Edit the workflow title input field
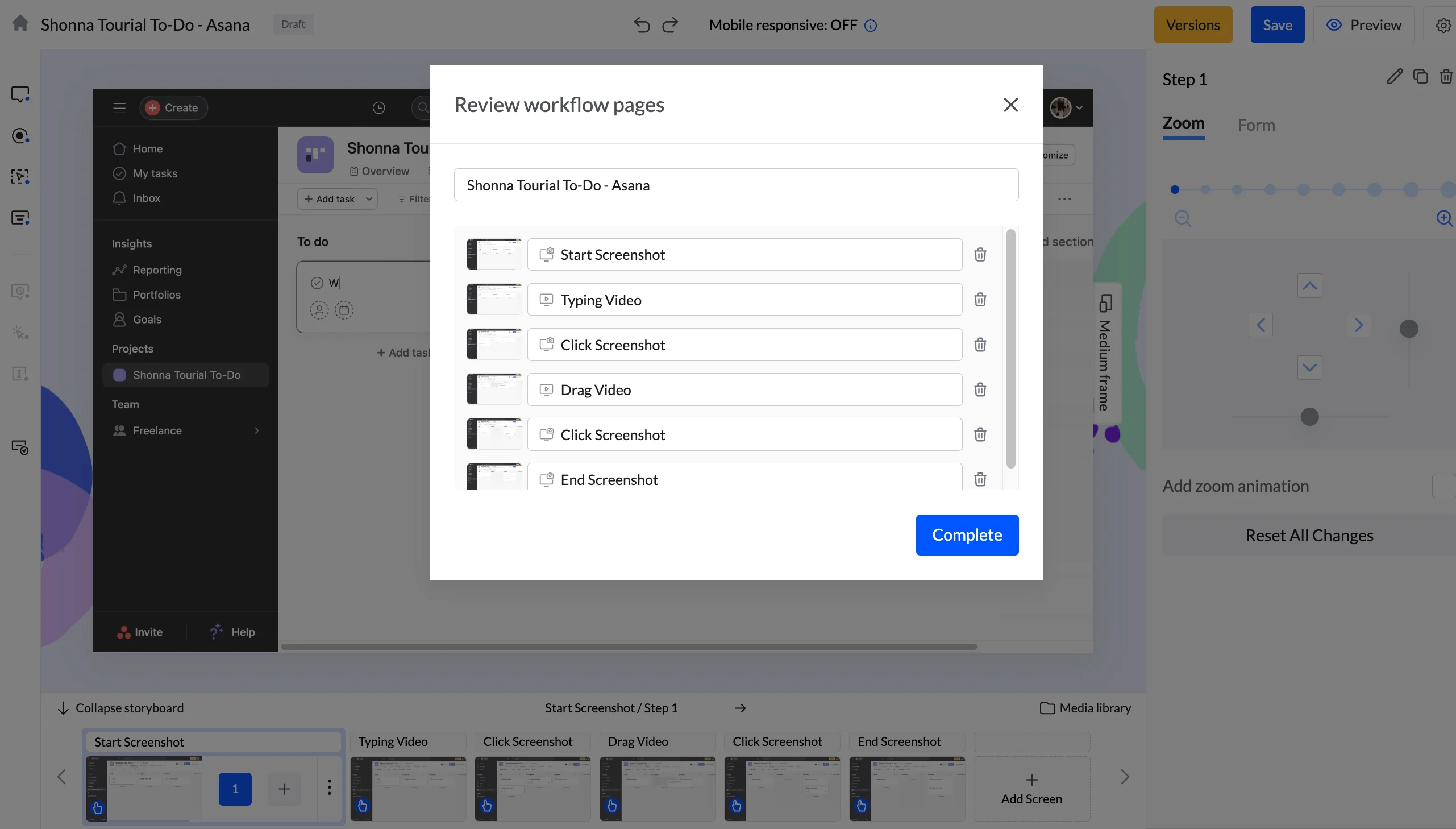1456x829 pixels. click(x=736, y=185)
